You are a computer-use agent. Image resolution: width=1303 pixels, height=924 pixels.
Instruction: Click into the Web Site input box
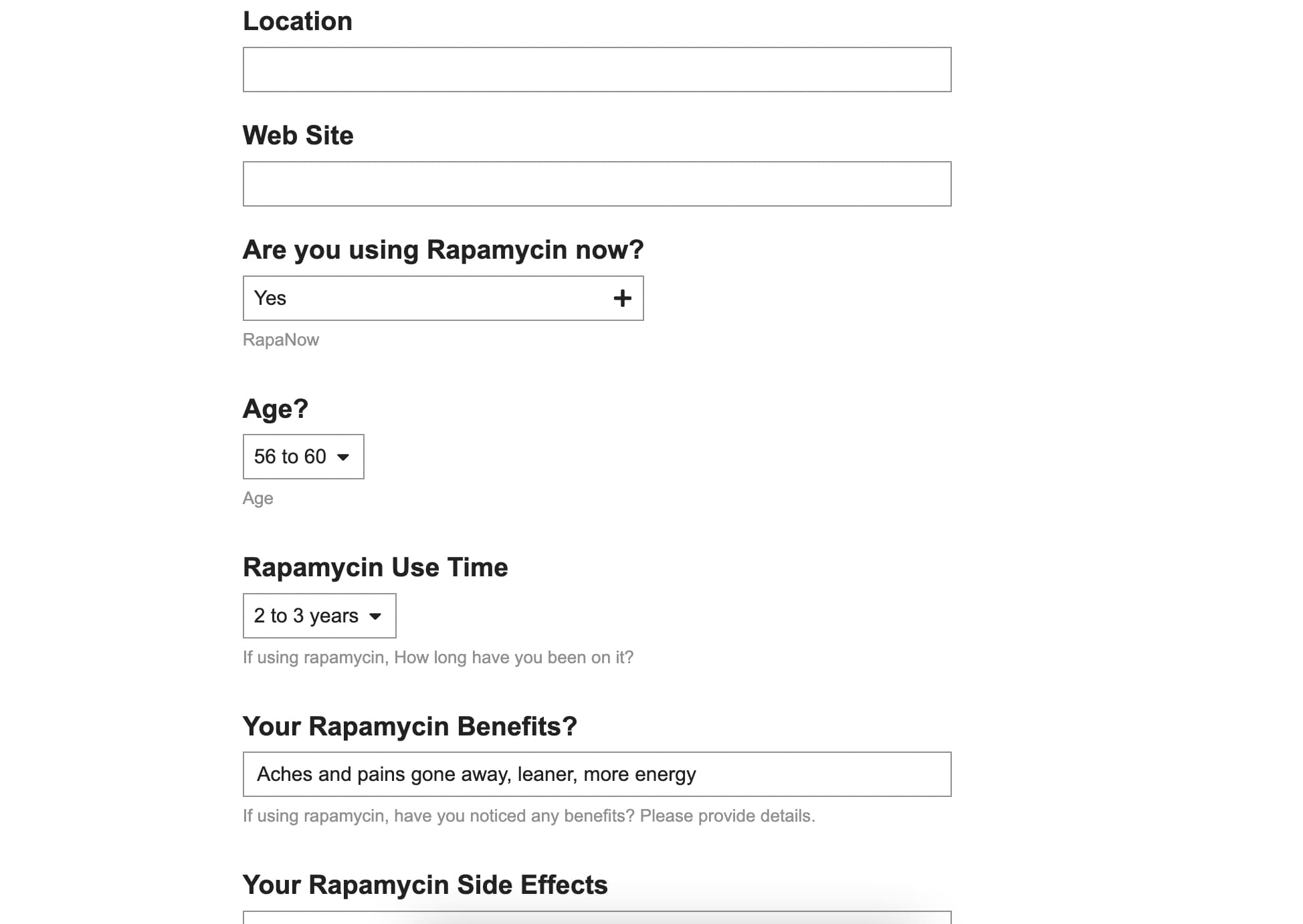point(597,184)
